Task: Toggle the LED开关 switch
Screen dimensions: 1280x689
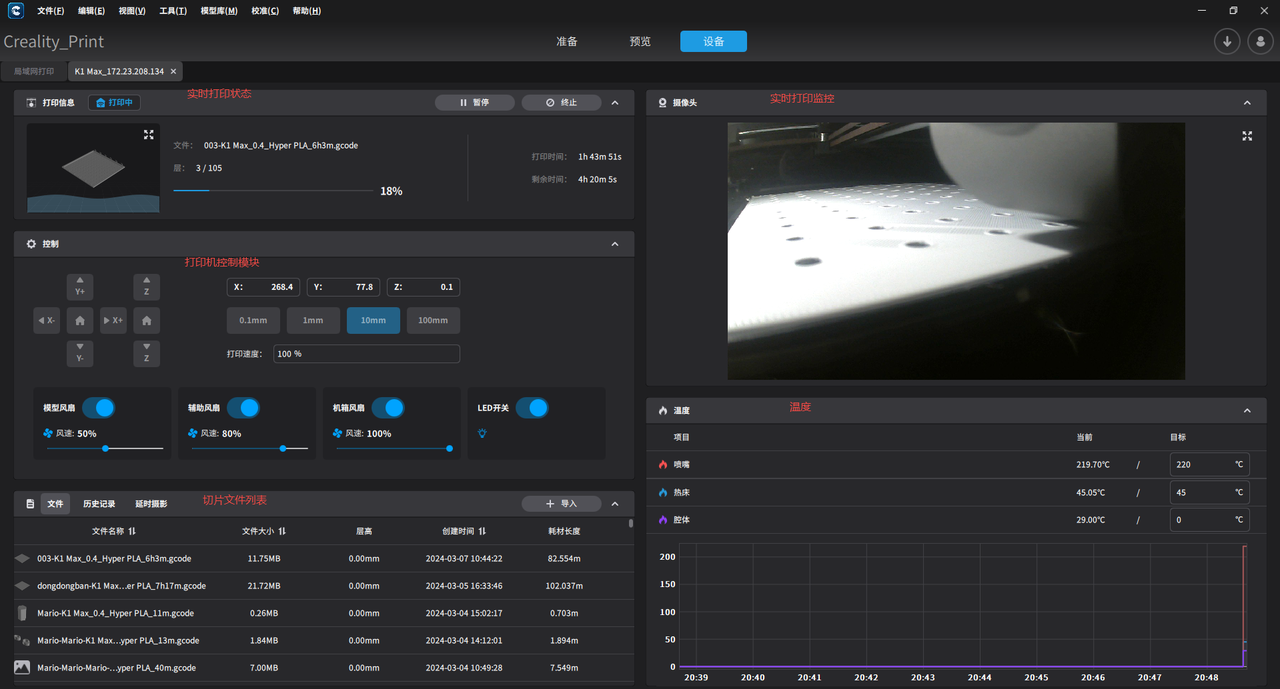Action: point(532,408)
